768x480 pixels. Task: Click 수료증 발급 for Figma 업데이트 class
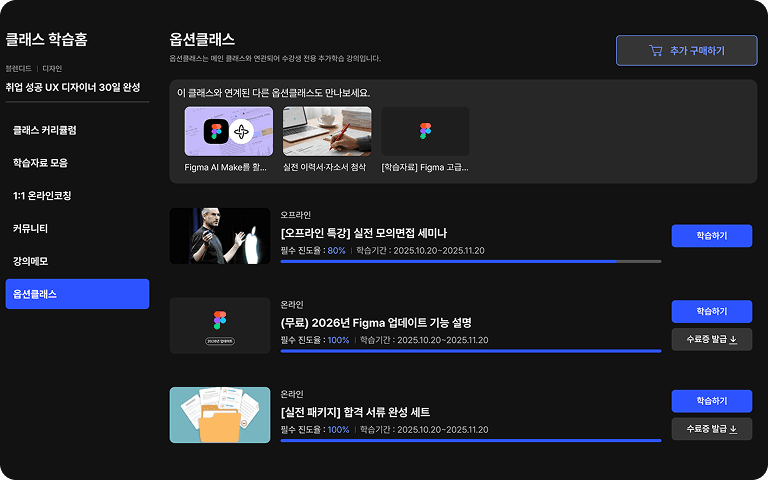click(x=712, y=339)
